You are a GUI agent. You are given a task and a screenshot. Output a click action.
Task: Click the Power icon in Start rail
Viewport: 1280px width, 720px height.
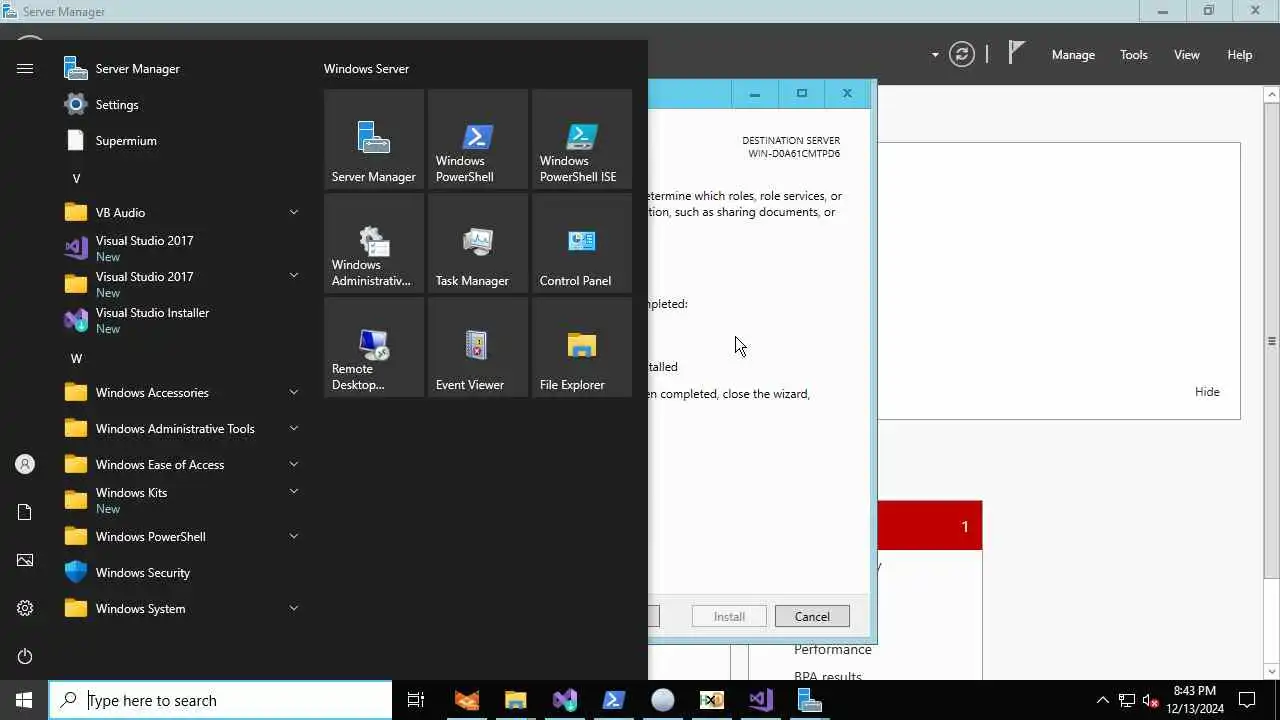point(25,656)
